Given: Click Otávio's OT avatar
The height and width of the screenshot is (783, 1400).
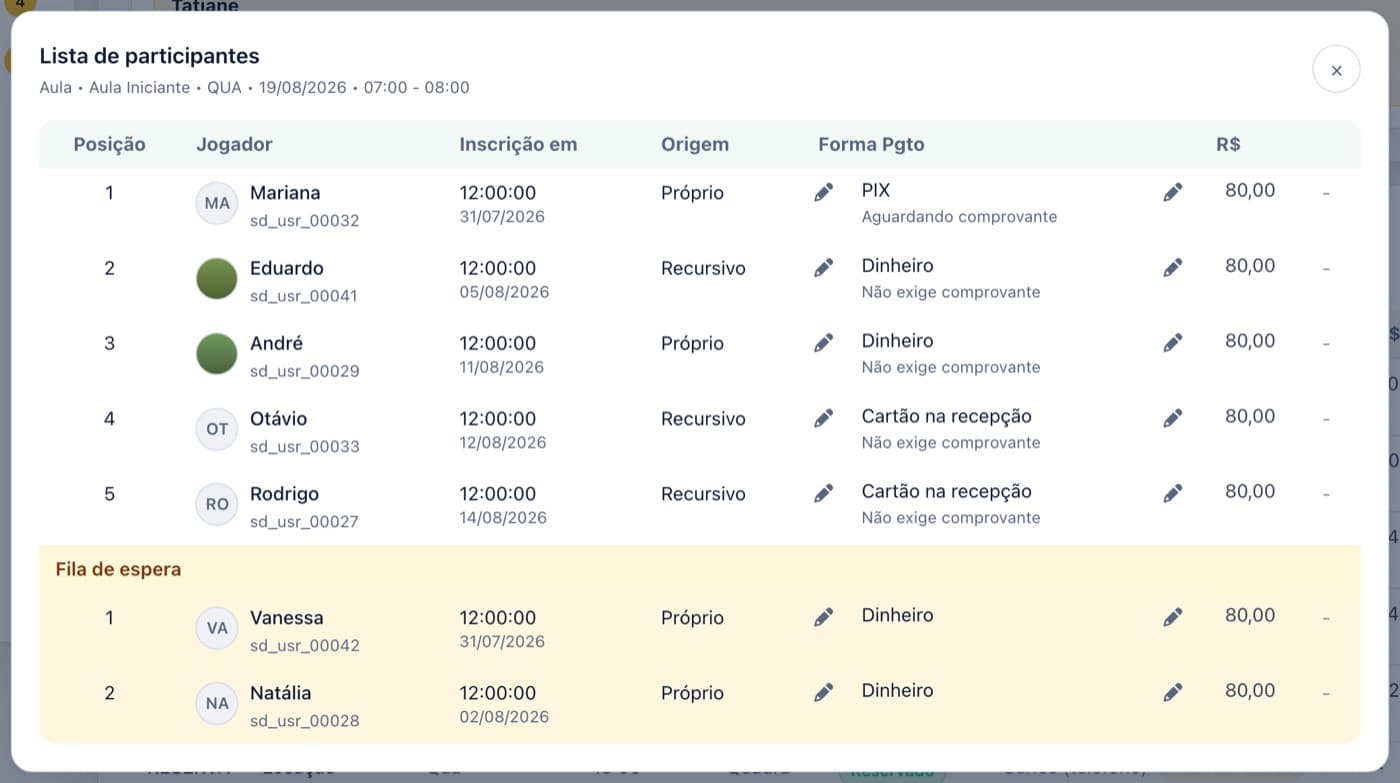Looking at the screenshot, I should [x=217, y=429].
